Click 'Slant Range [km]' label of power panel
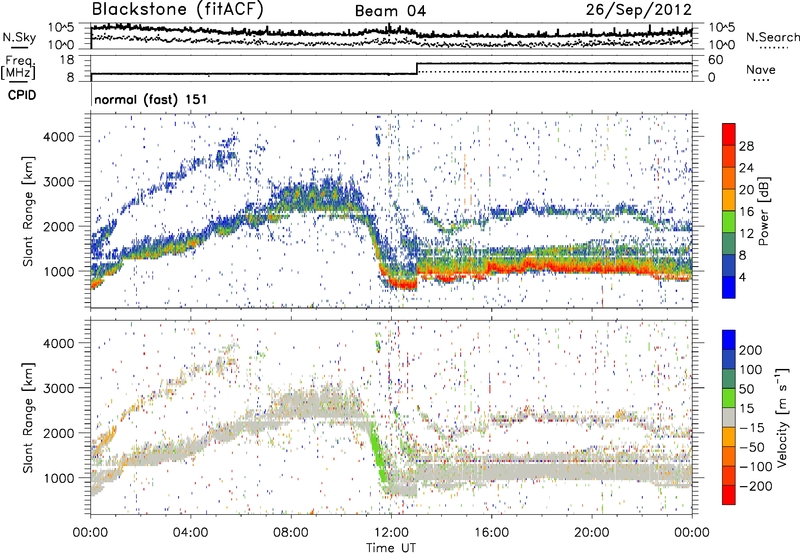Screen dimensions: 800x554 [x=29, y=211]
